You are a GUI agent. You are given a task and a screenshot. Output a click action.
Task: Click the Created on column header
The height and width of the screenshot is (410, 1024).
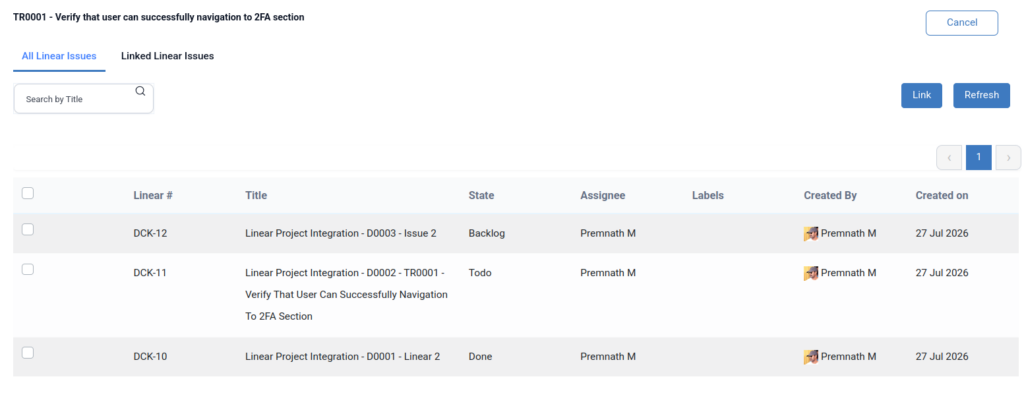coord(942,195)
